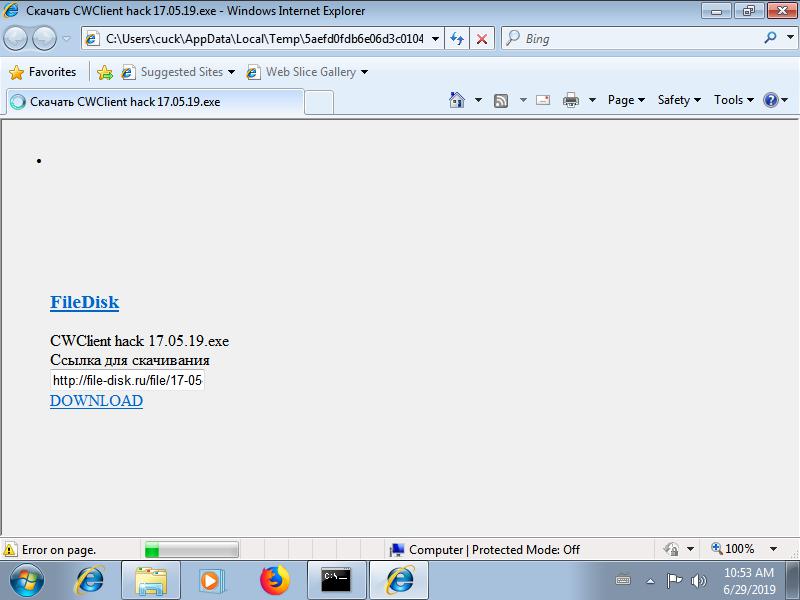The height and width of the screenshot is (600, 800).
Task: Open the Page menu
Action: pyautogui.click(x=626, y=100)
